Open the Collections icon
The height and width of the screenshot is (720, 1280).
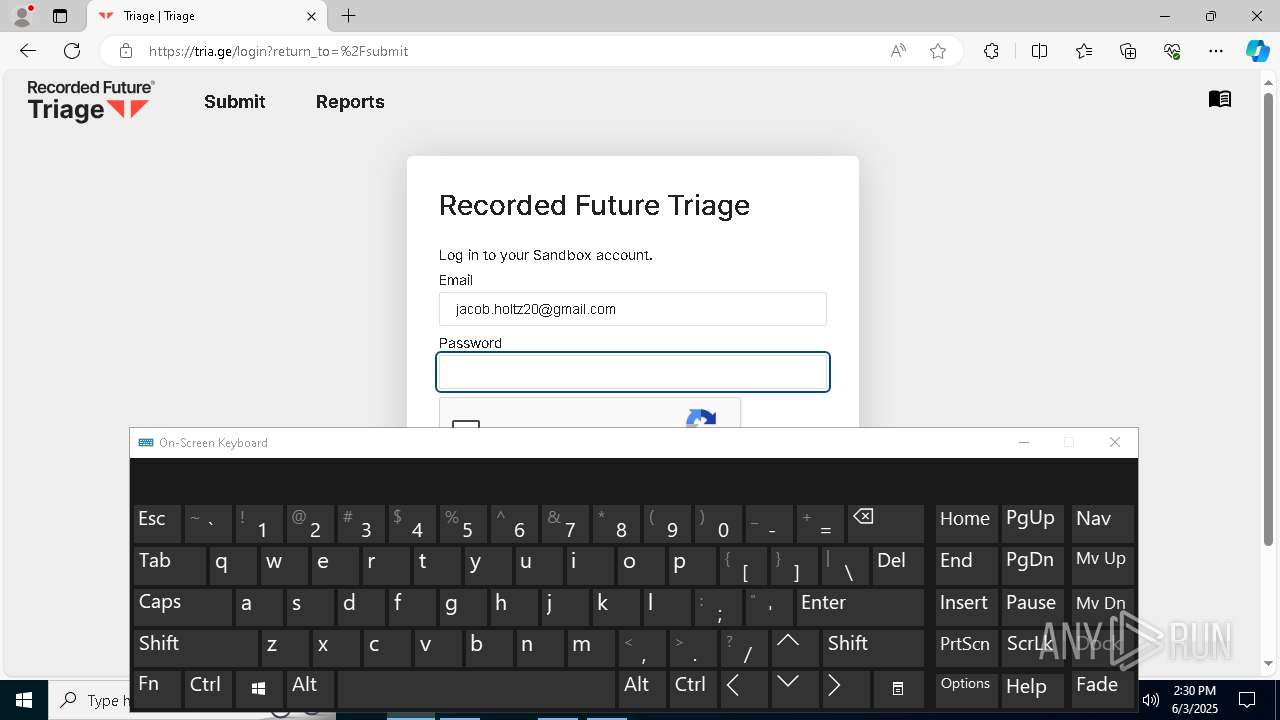pyautogui.click(x=1128, y=51)
